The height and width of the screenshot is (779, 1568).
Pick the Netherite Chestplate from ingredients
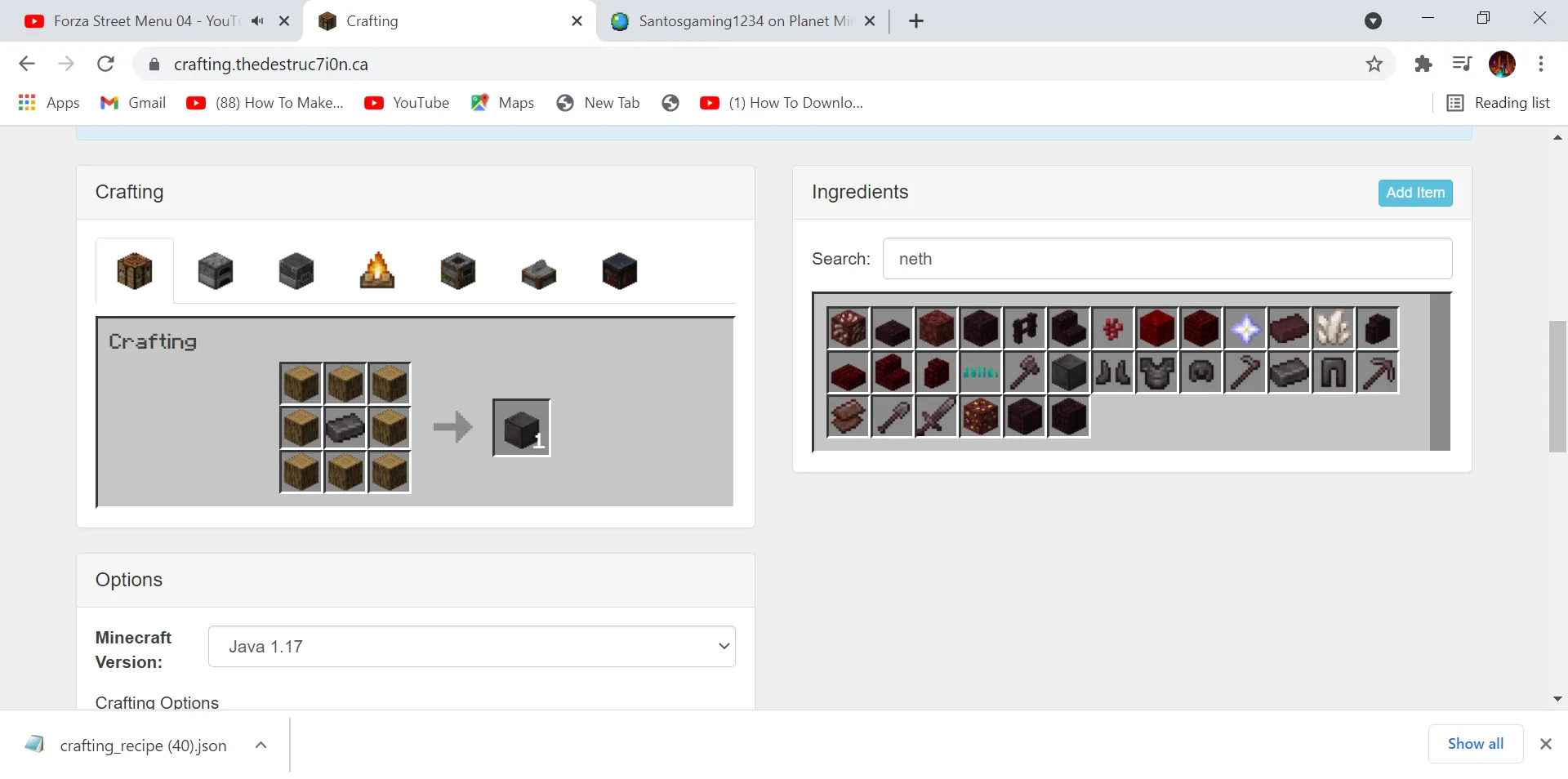[1157, 372]
